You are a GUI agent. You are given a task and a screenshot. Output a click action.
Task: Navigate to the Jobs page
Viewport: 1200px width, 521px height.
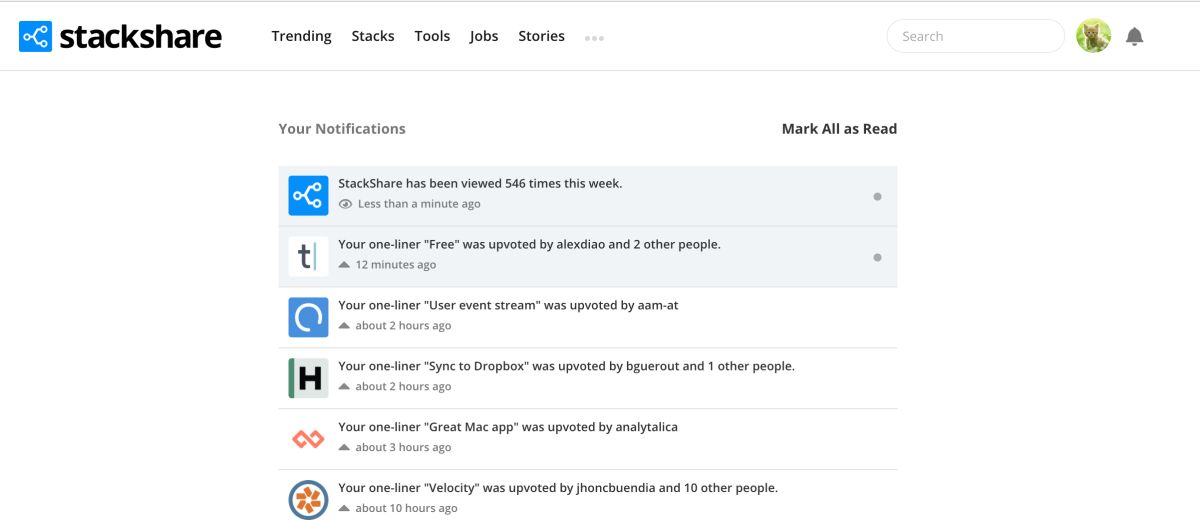[484, 36]
